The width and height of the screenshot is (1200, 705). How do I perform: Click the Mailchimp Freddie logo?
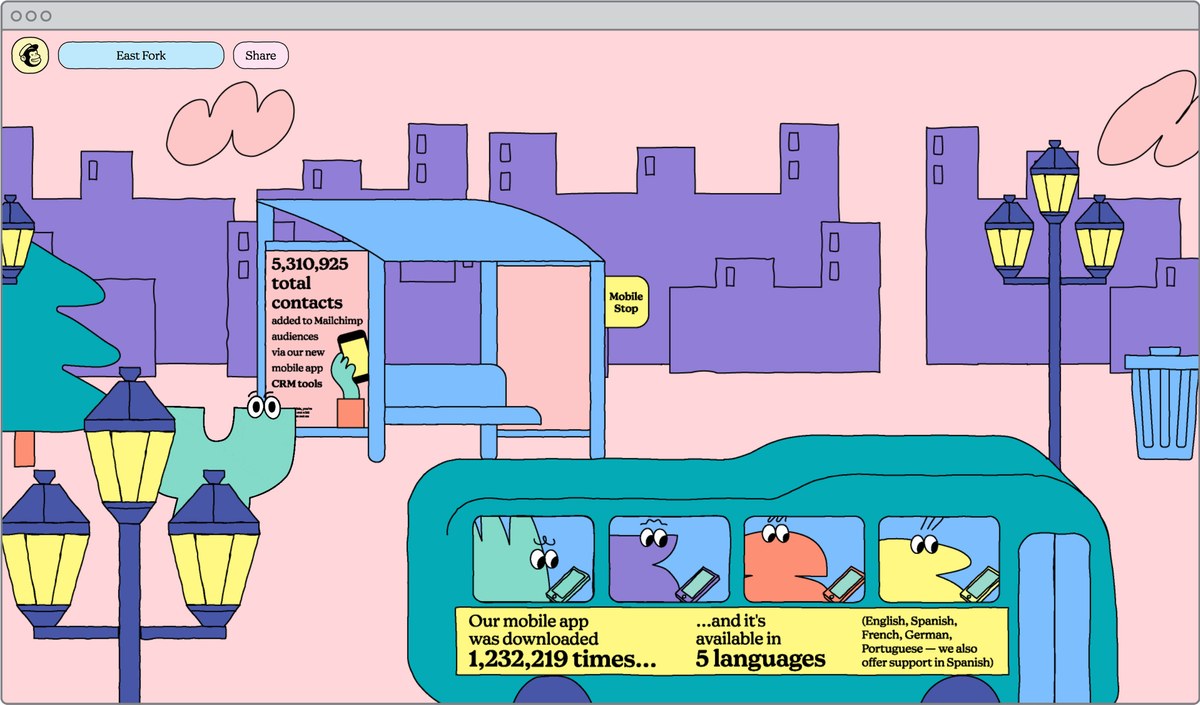coord(30,55)
